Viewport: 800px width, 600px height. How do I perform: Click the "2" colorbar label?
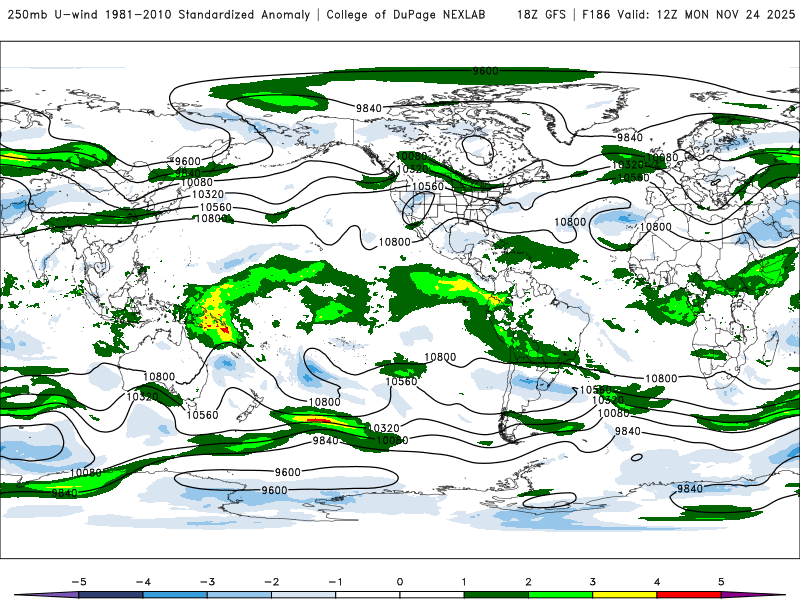pos(528,582)
